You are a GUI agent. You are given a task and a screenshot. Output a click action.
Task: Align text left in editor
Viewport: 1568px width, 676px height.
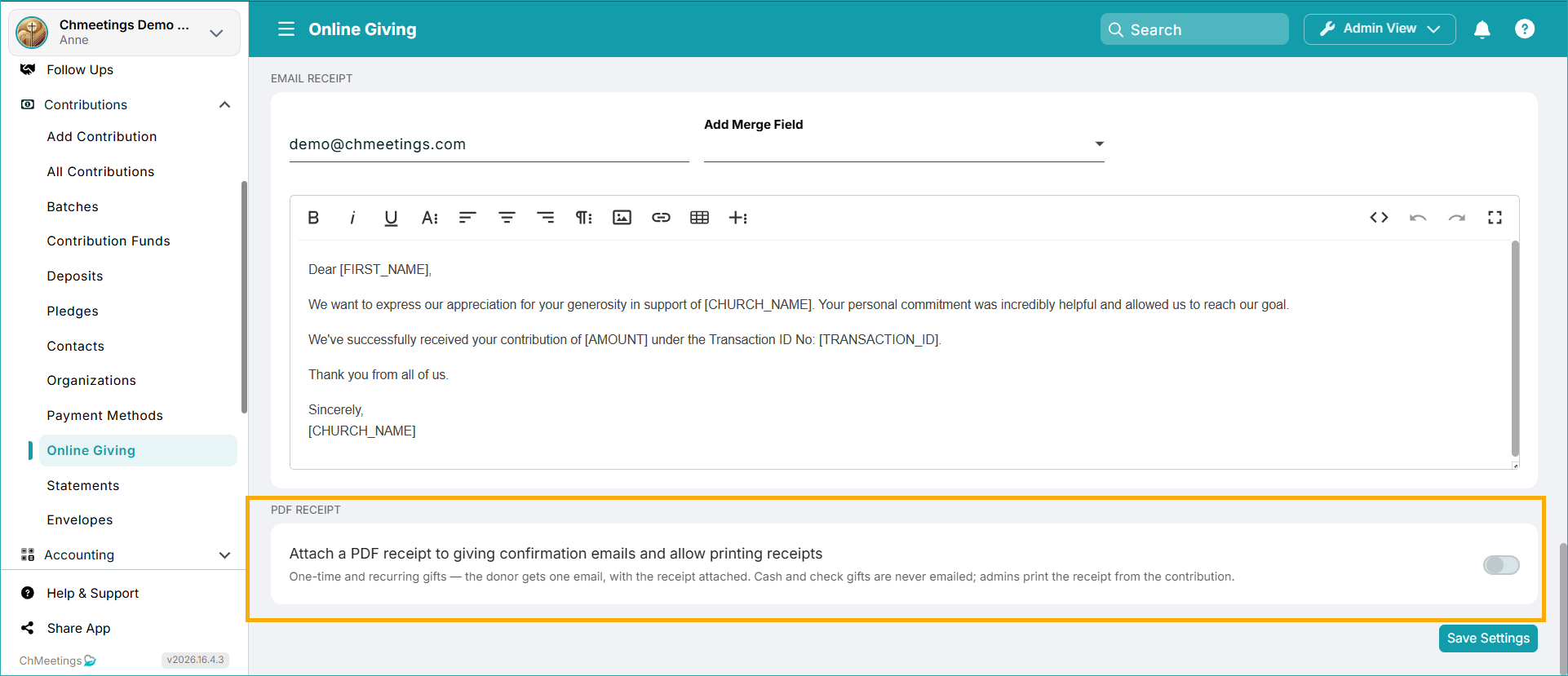coord(467,218)
